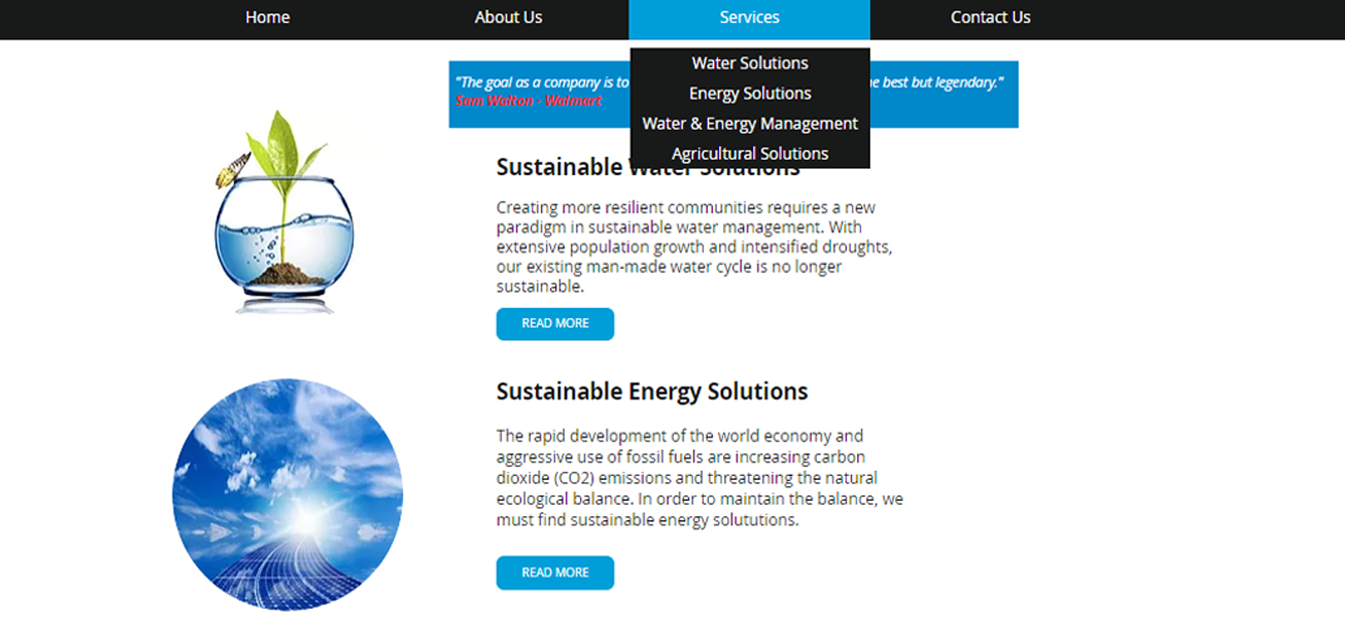This screenshot has height=627, width=1345.
Task: Navigate to Contact Us
Action: point(990,17)
